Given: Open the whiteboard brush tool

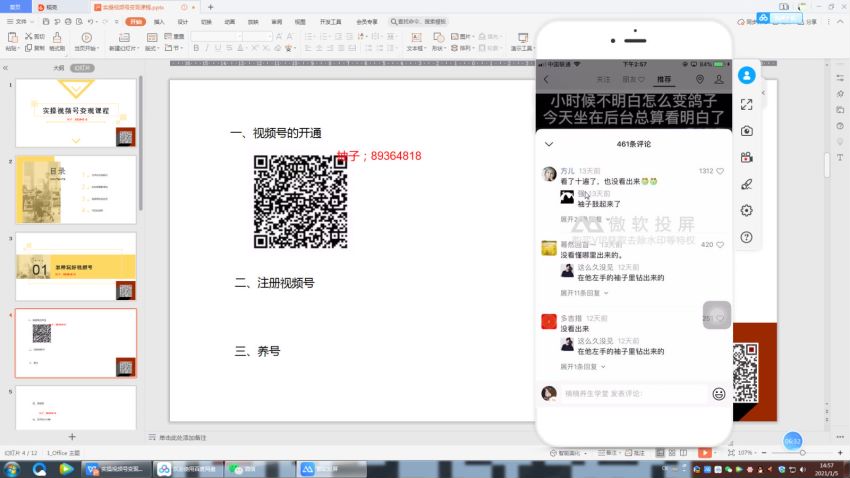Looking at the screenshot, I should point(746,184).
